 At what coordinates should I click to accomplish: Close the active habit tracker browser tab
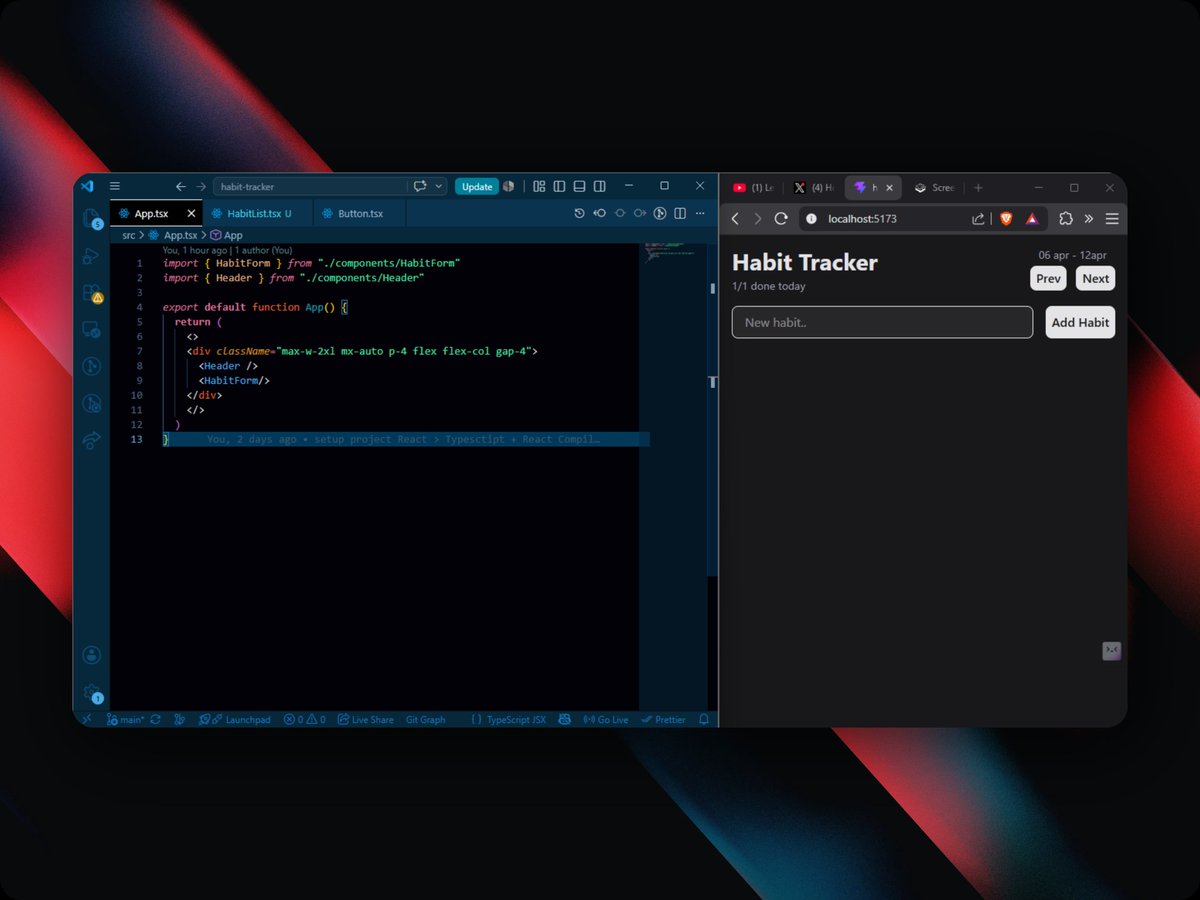click(889, 187)
